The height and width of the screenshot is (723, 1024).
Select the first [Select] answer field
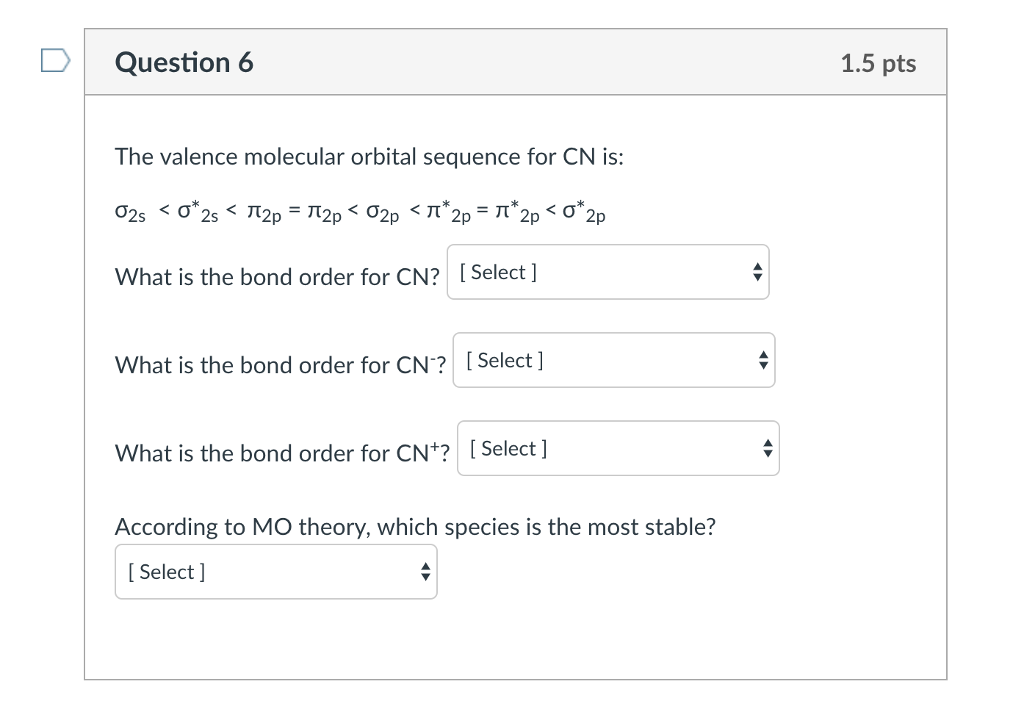(608, 271)
